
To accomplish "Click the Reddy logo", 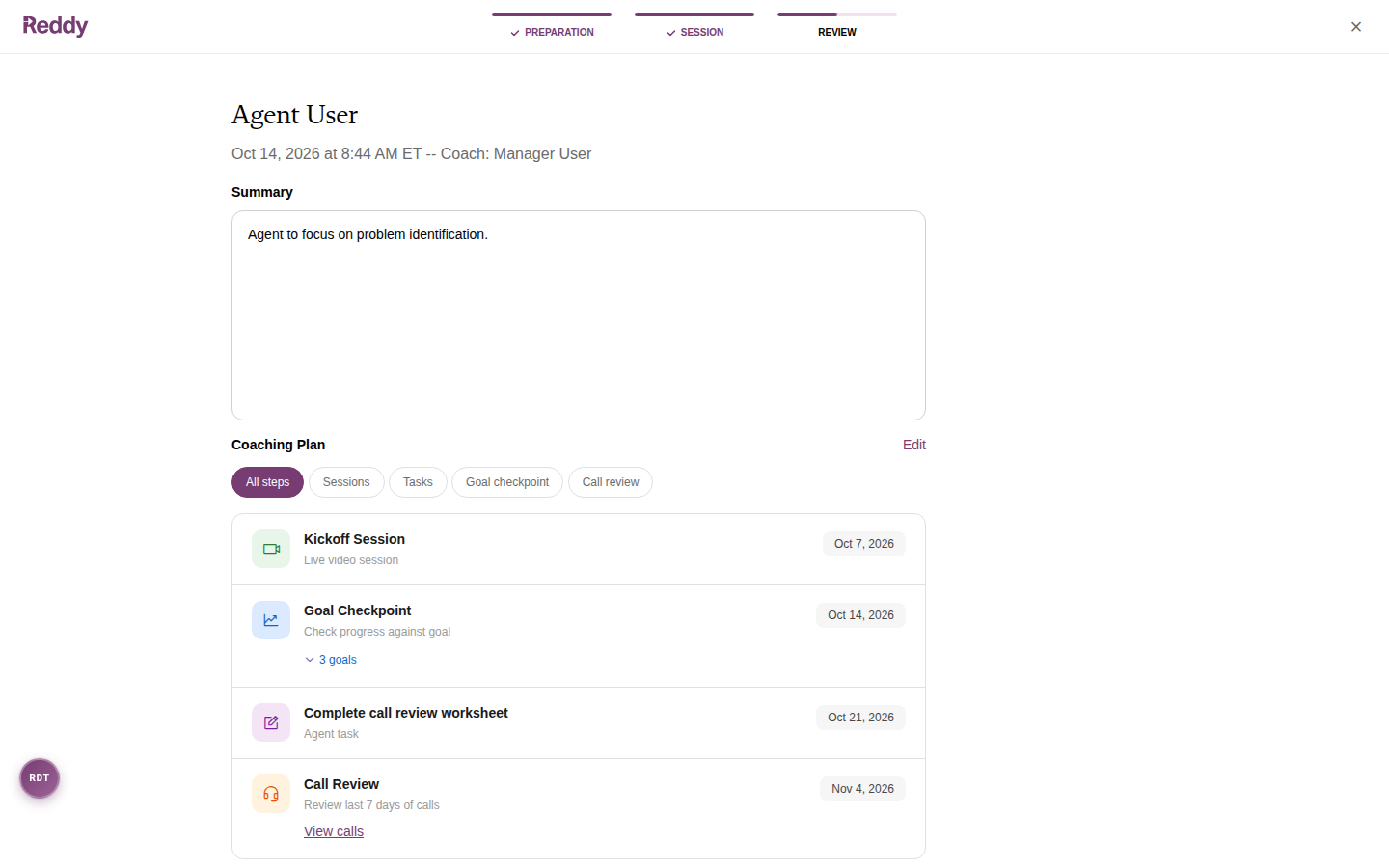I will coord(55,26).
